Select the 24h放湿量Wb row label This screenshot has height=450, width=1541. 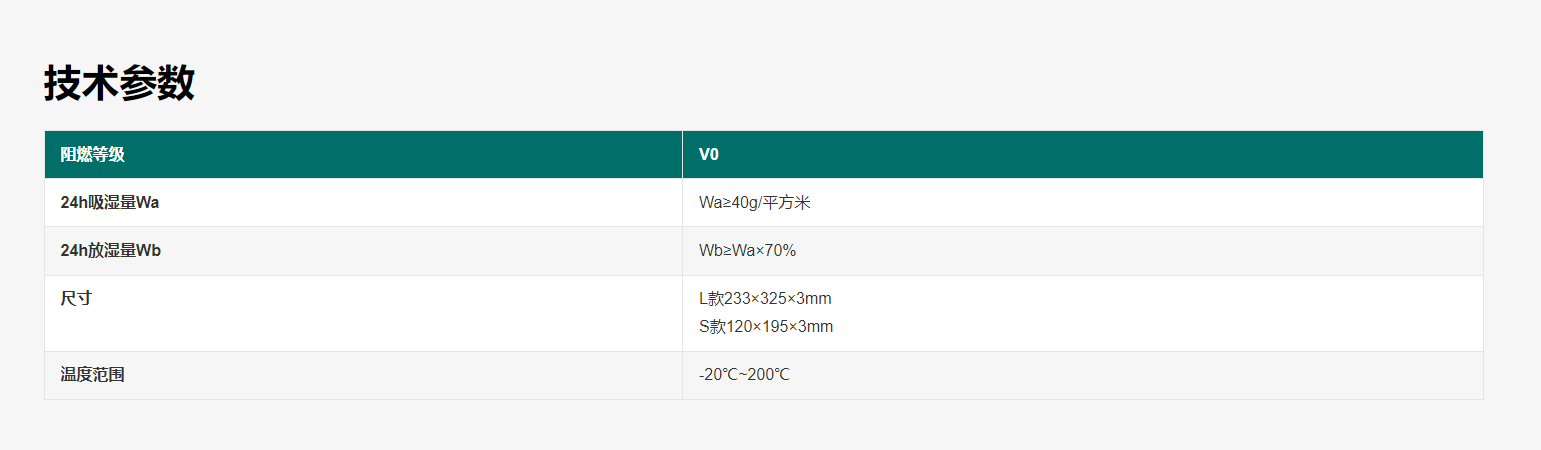click(111, 250)
